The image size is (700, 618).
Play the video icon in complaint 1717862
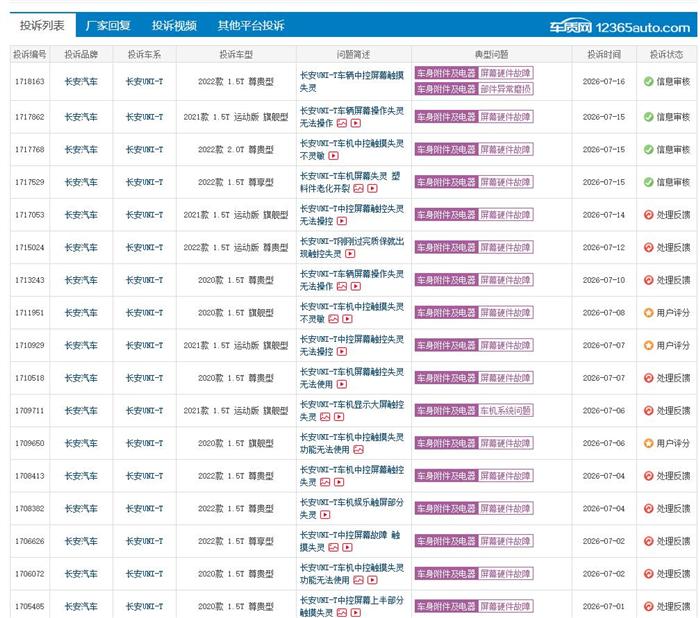point(356,123)
